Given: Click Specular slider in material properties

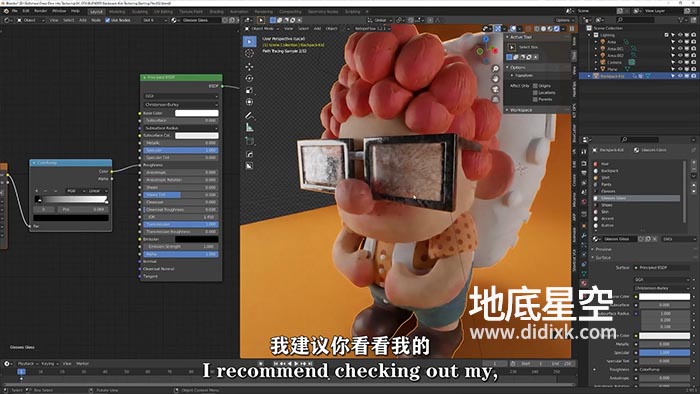Looking at the screenshot, I should pyautogui.click(x=665, y=353).
